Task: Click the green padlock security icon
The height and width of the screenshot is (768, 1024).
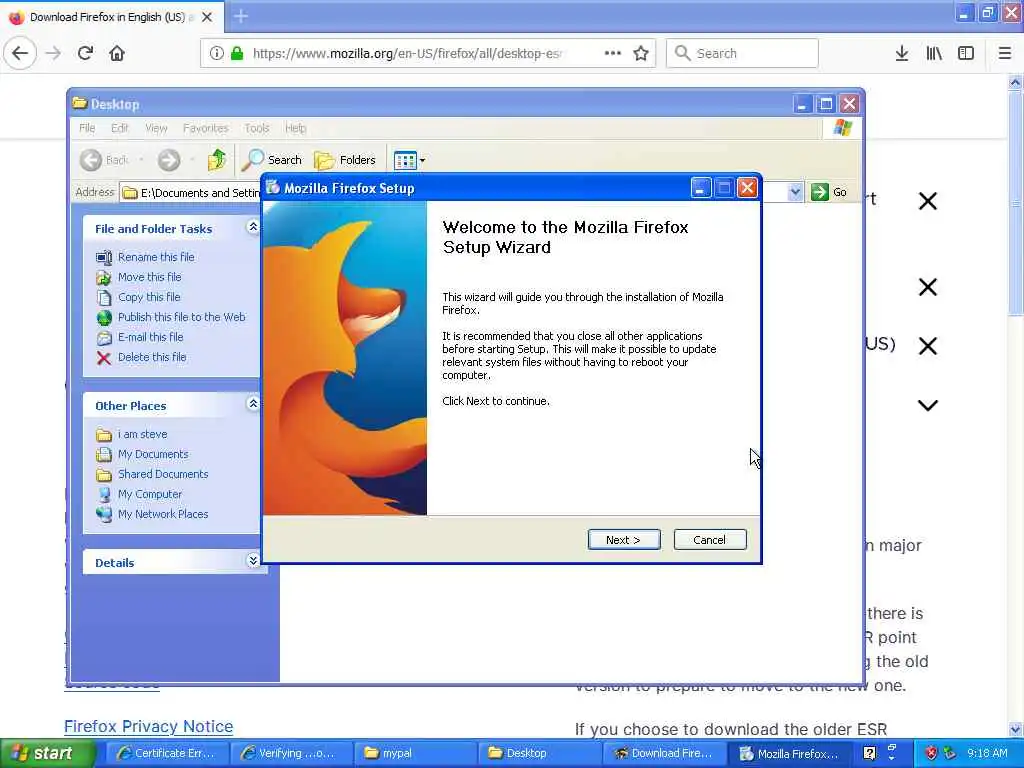Action: pos(237,53)
